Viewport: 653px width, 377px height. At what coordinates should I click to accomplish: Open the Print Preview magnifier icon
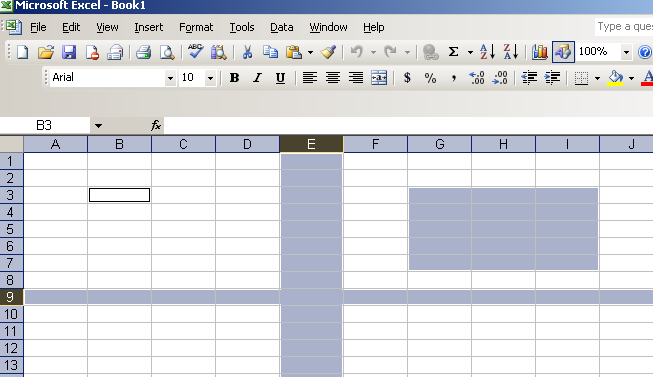pyautogui.click(x=167, y=52)
